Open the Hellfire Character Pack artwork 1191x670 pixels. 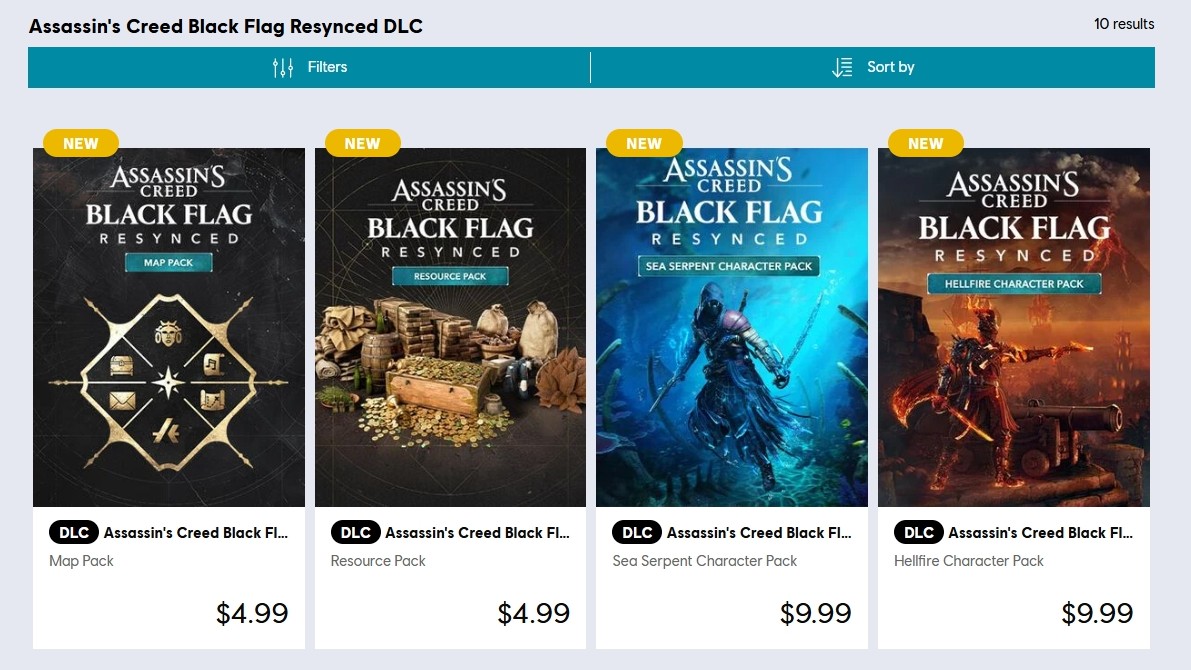click(x=1014, y=327)
